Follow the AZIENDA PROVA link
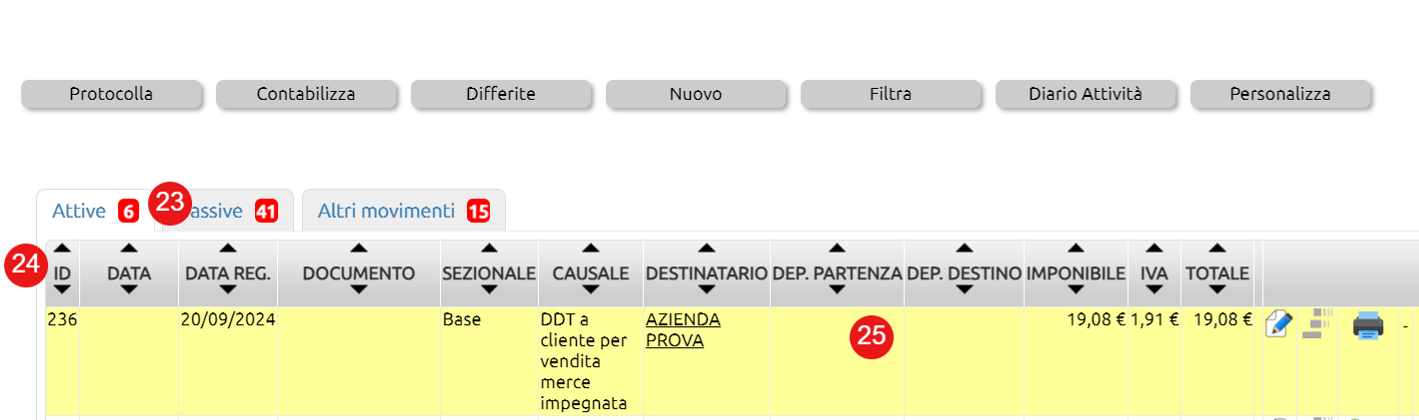This screenshot has height=420, width=1419. pos(683,330)
